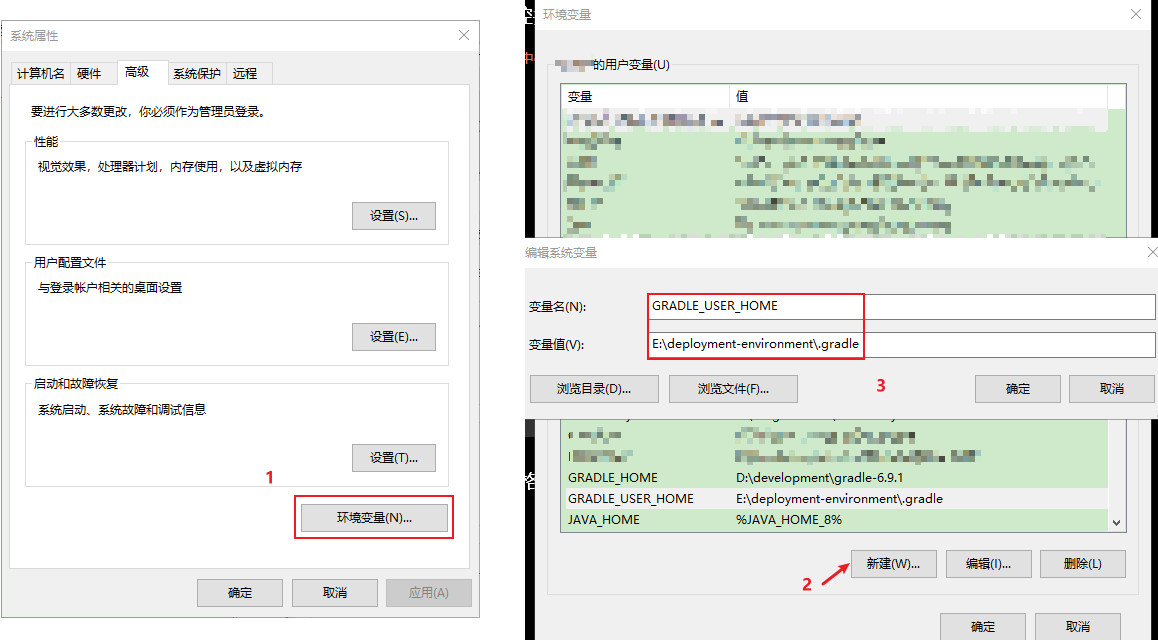Focus the 变量值(V) input field
This screenshot has width=1158, height=640.
click(902, 344)
